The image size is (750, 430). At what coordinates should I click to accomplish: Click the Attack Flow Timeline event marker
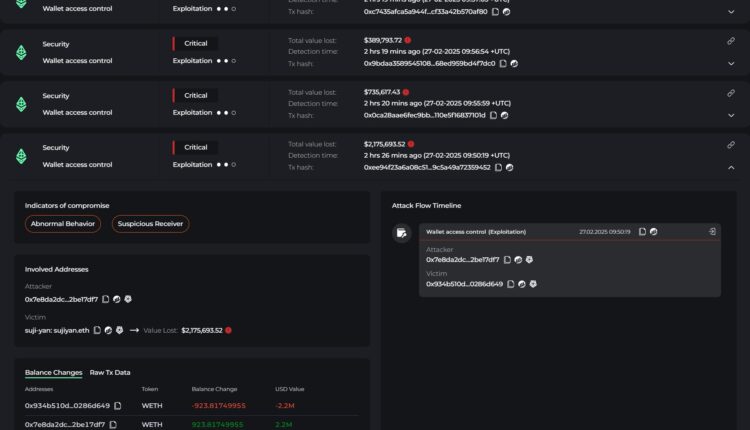402,233
